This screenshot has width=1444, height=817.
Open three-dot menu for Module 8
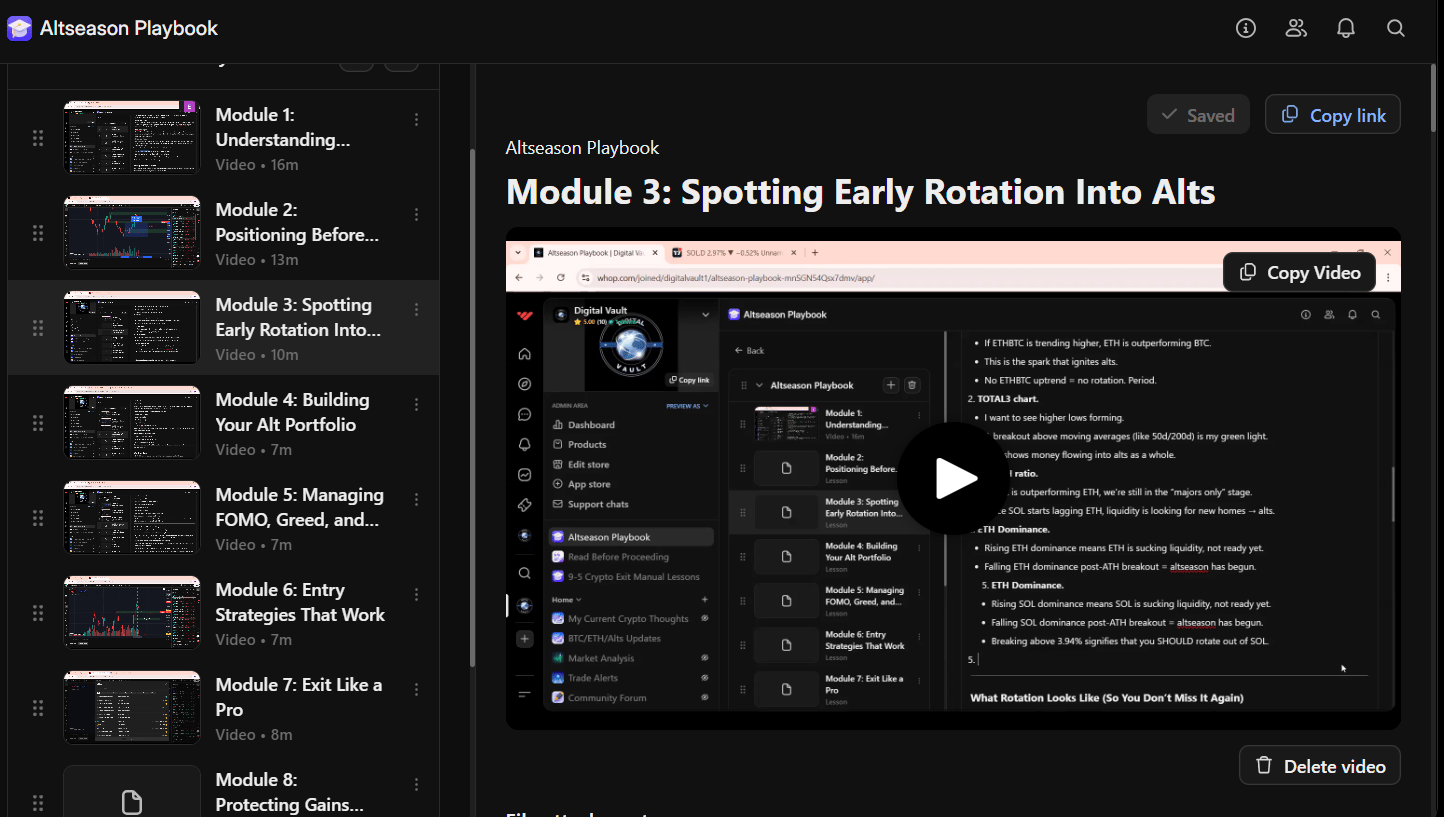click(417, 784)
